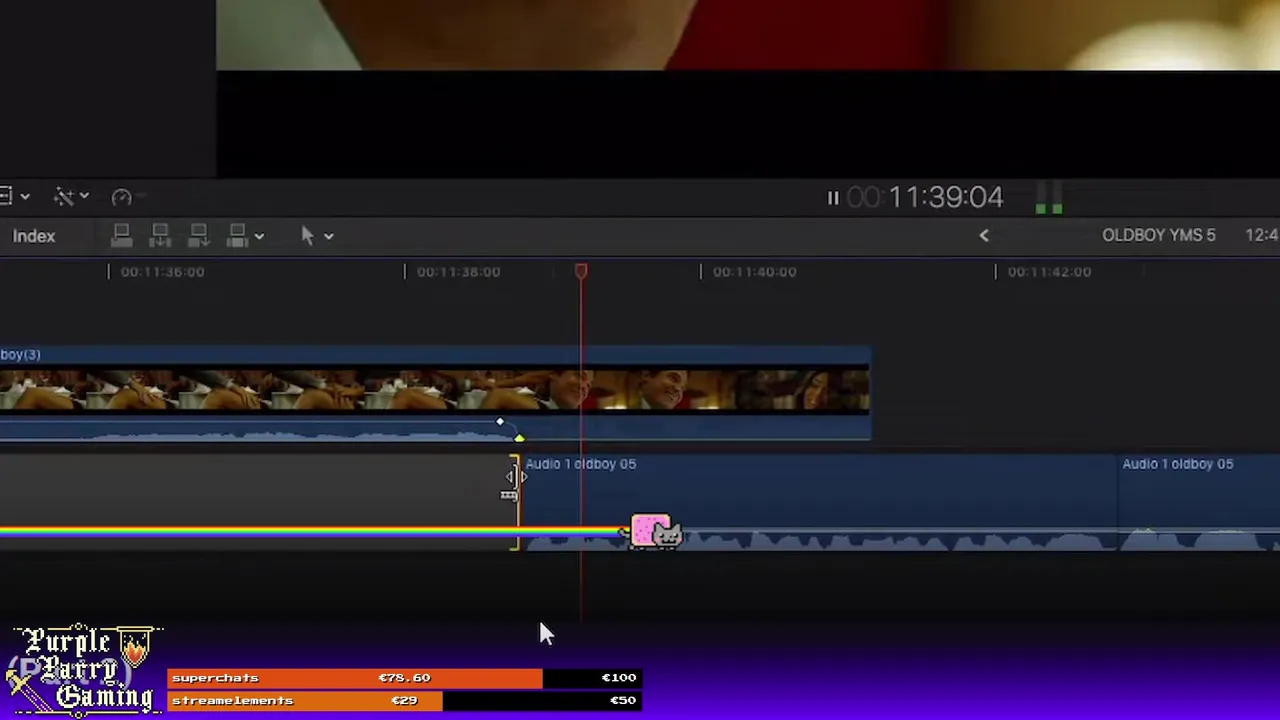
Task: Click the 00:11:38:00 ruler mark
Action: pyautogui.click(x=458, y=271)
